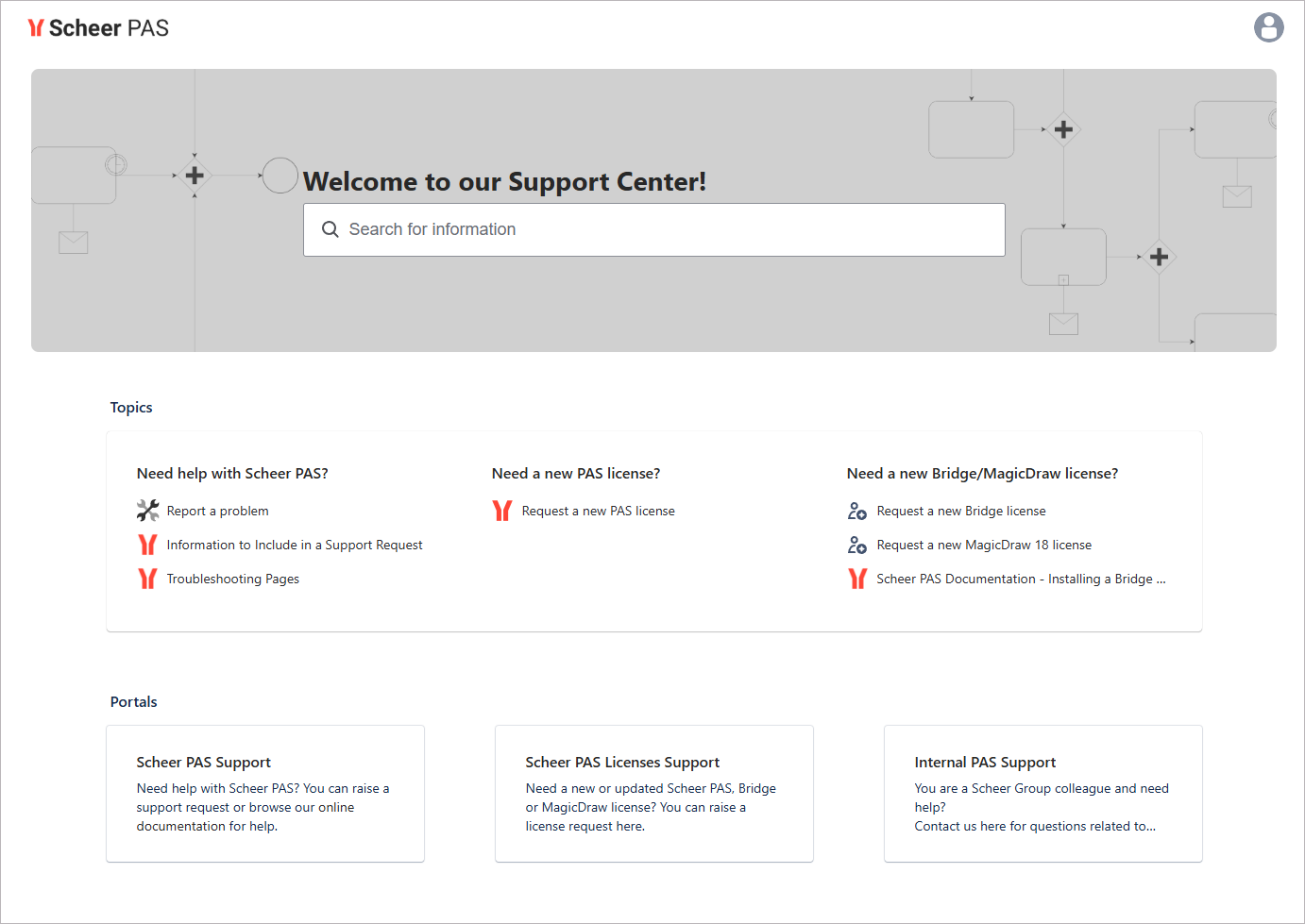Screen dimensions: 1305x924
Task: Select Request a new PAS license link
Action: 598,511
